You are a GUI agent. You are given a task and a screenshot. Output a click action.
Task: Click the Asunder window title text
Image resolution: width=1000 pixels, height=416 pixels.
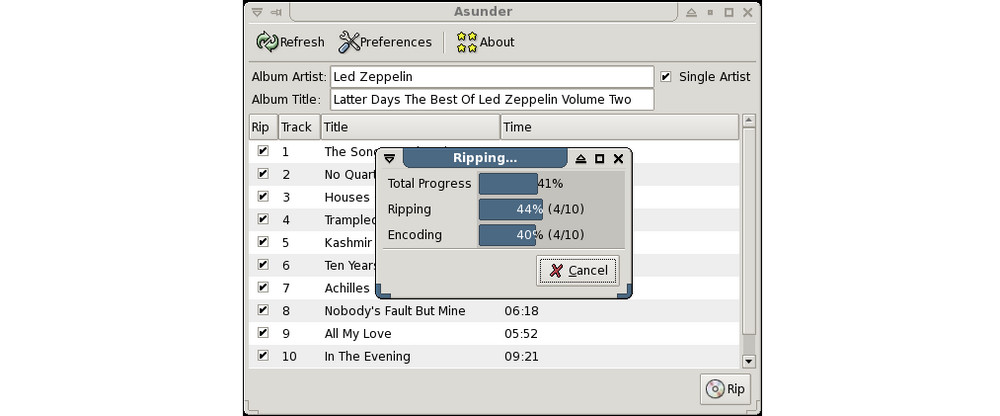[x=483, y=11]
